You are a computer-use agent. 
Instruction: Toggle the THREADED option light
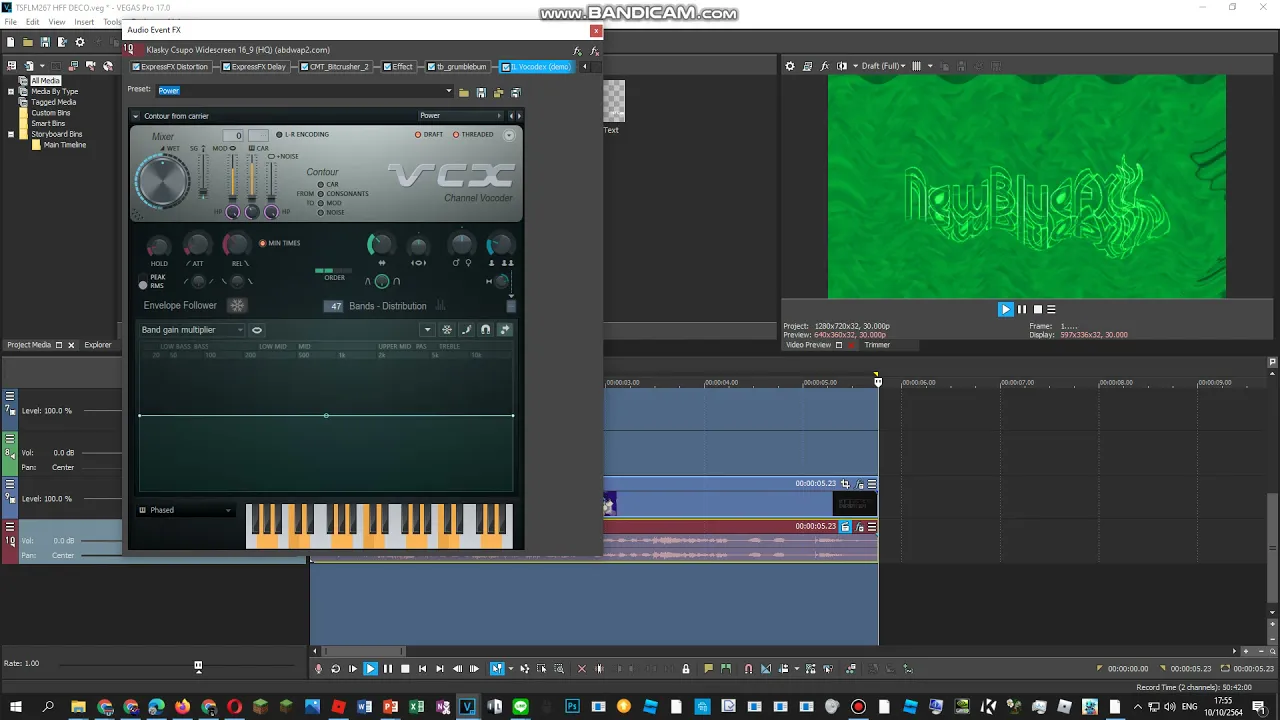coord(473,134)
